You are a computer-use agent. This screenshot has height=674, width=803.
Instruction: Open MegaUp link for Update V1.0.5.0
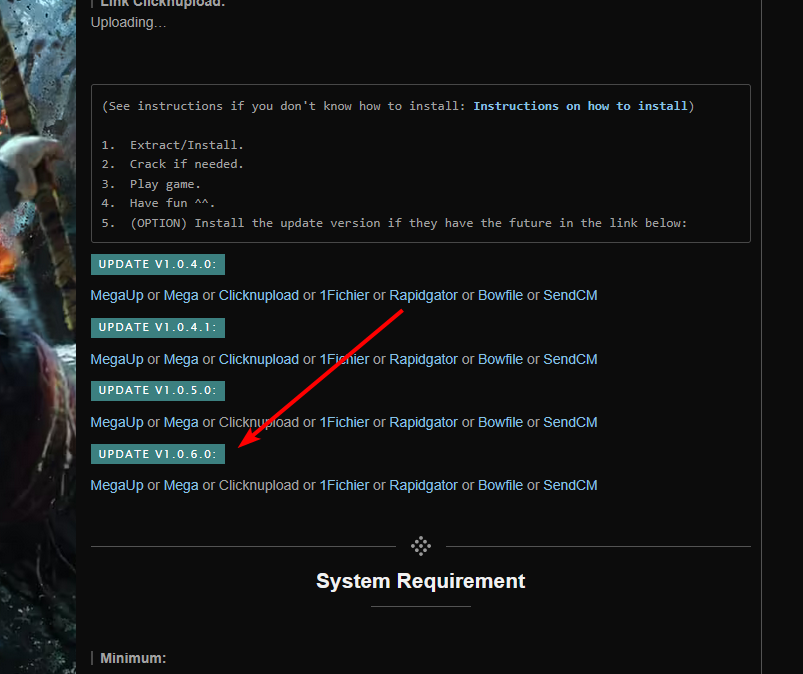117,422
